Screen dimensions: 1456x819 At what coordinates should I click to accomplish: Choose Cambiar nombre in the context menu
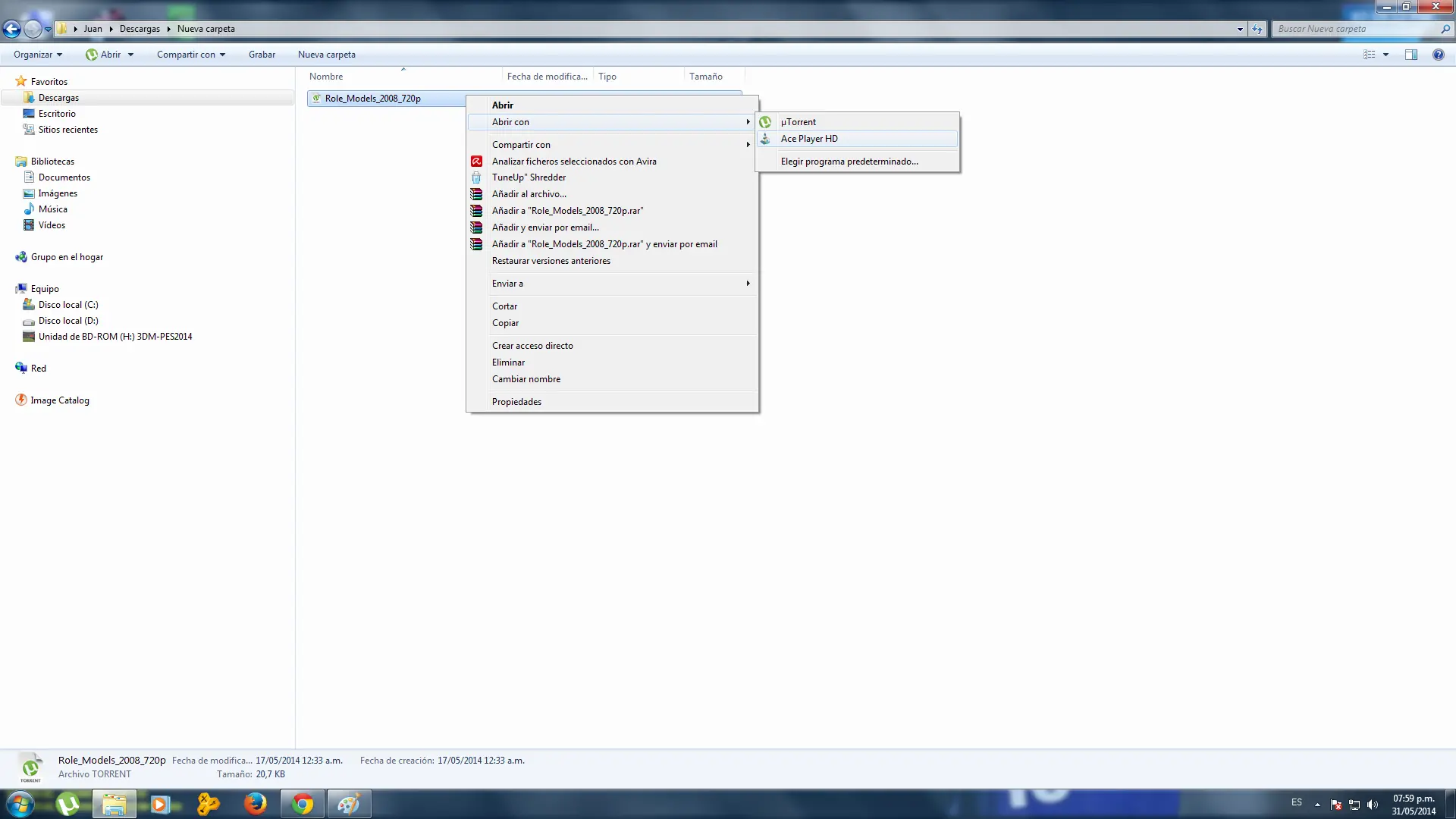613,379
